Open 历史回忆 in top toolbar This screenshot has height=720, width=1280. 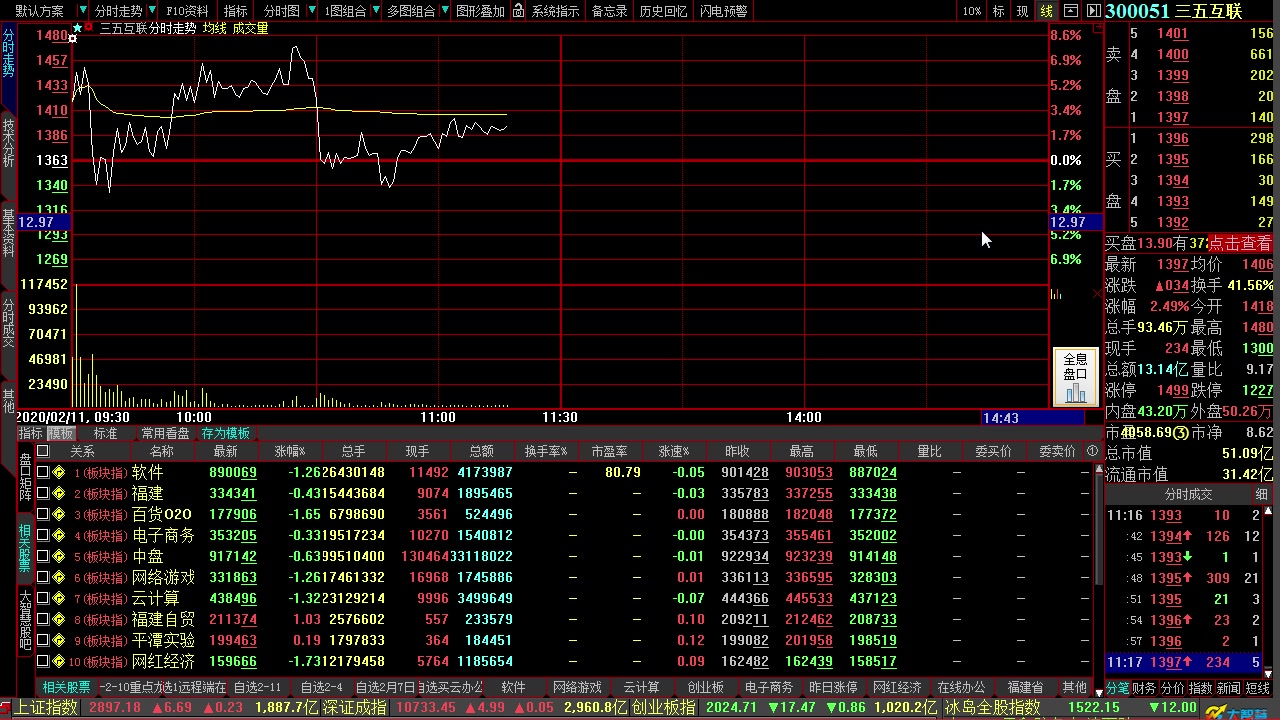(663, 11)
